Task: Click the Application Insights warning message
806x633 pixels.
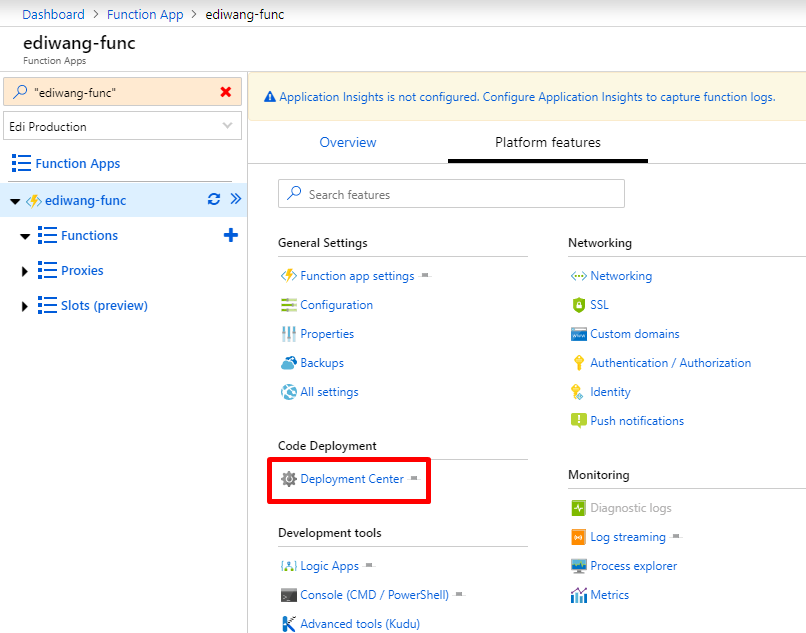Action: (527, 97)
